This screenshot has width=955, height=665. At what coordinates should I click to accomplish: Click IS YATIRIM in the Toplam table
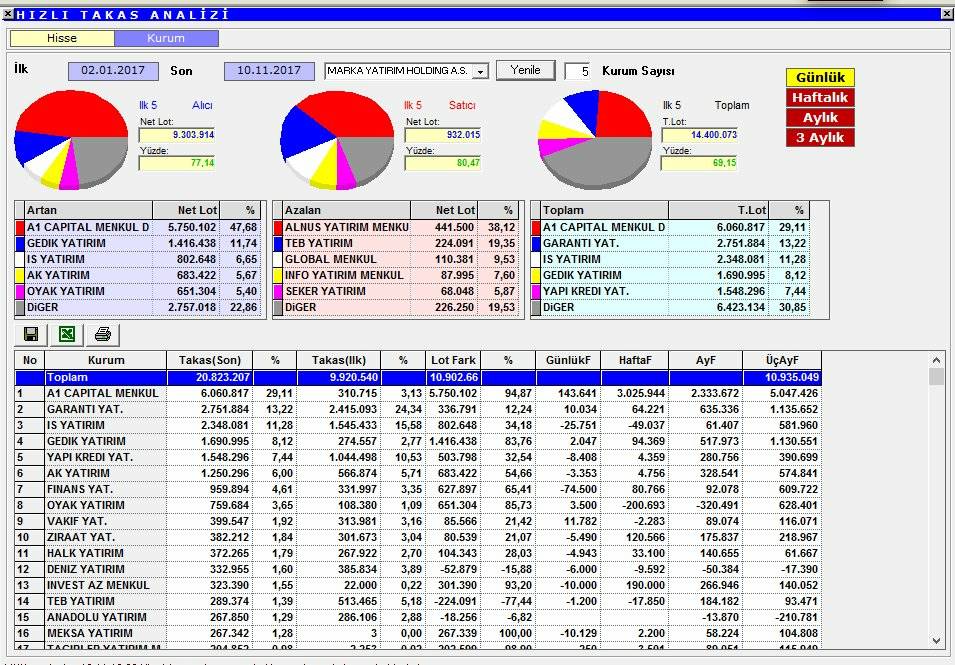[x=572, y=259]
